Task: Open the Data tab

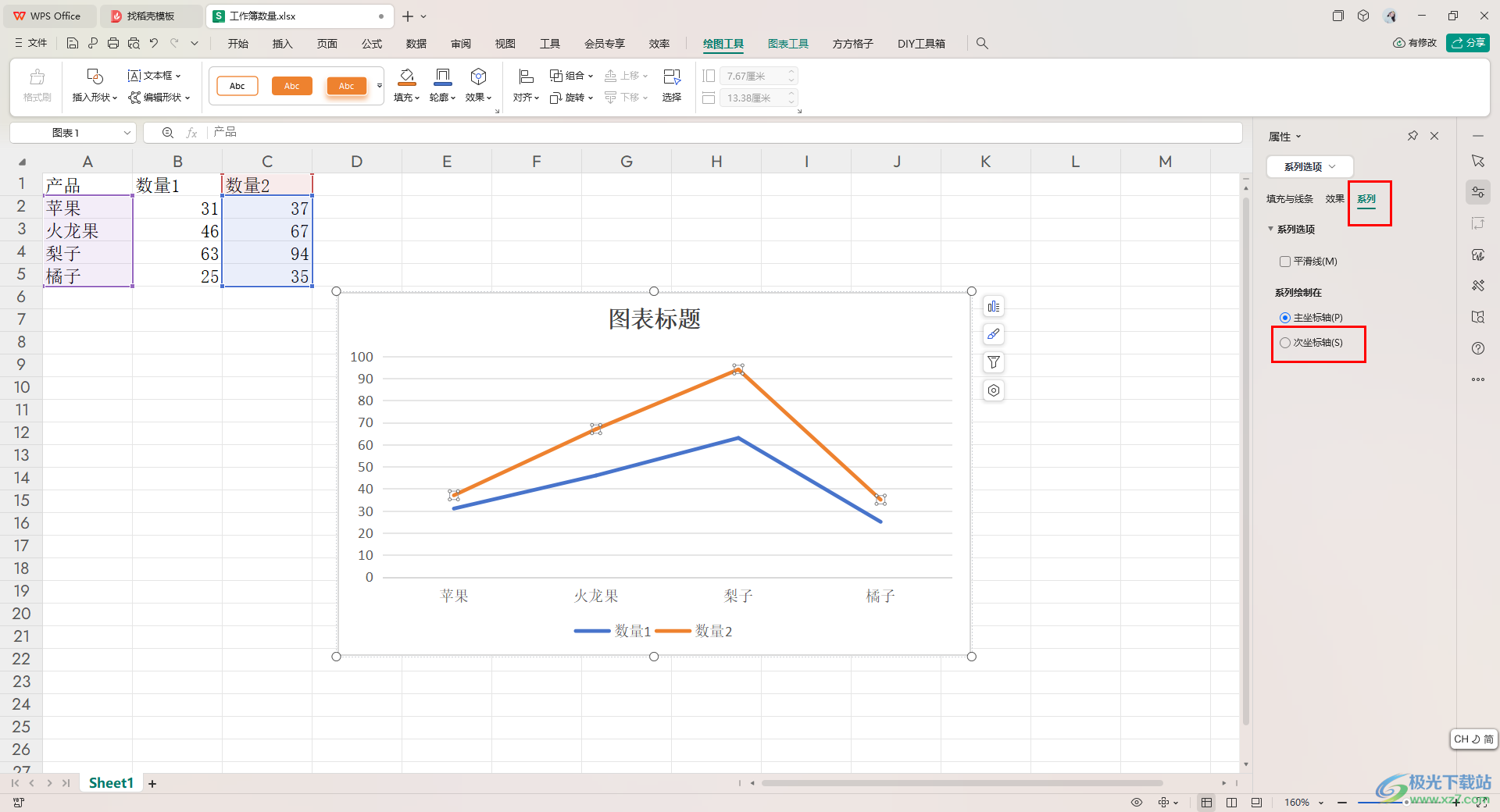Action: coord(416,44)
